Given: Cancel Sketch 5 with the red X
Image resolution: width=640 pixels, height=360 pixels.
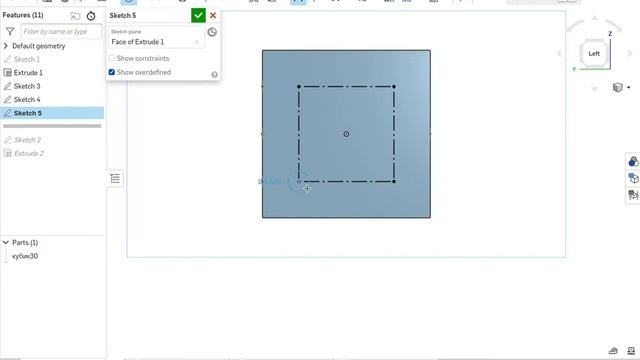Looking at the screenshot, I should pyautogui.click(x=213, y=16).
